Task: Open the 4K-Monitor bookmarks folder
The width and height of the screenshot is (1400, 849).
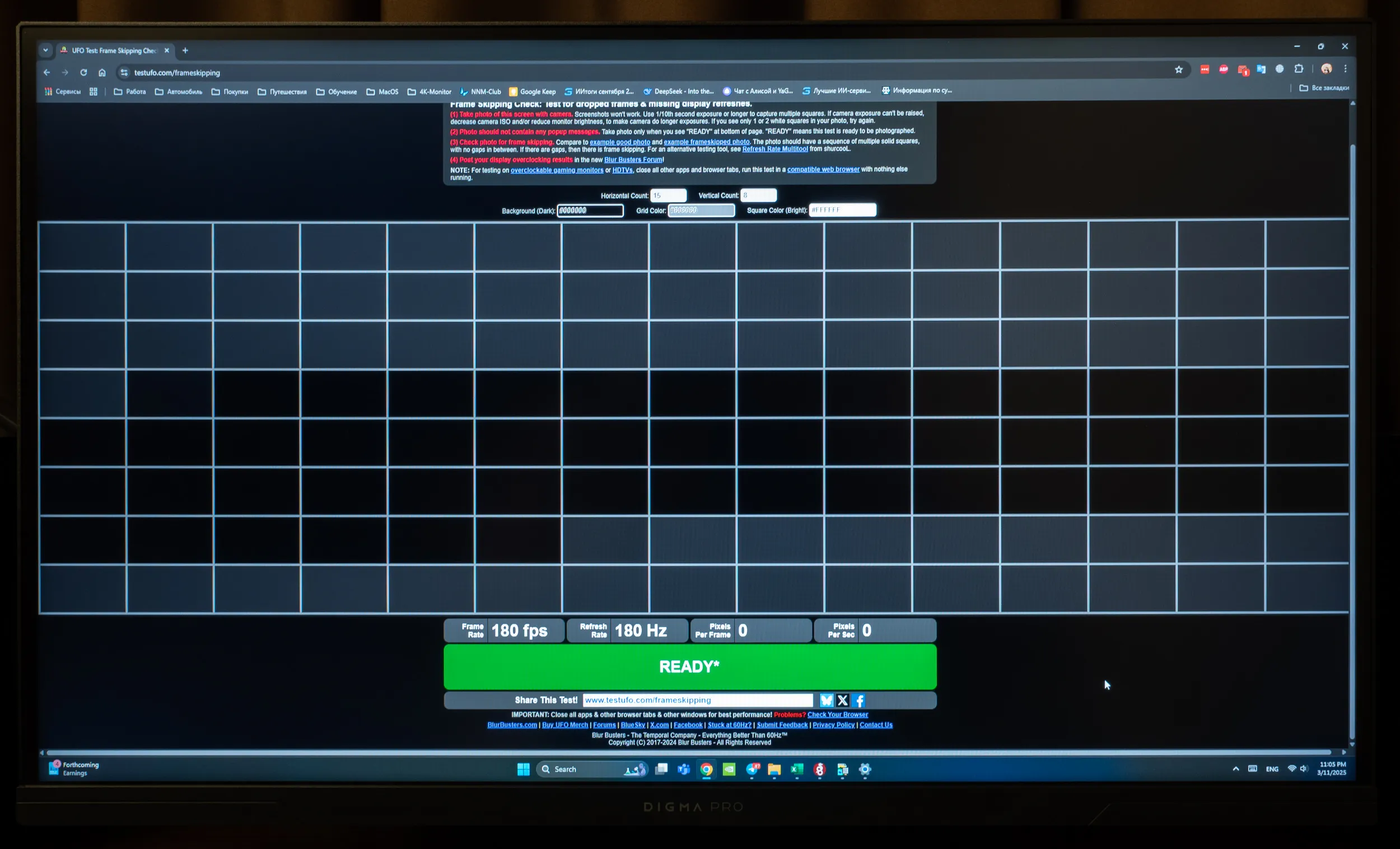Action: point(429,91)
